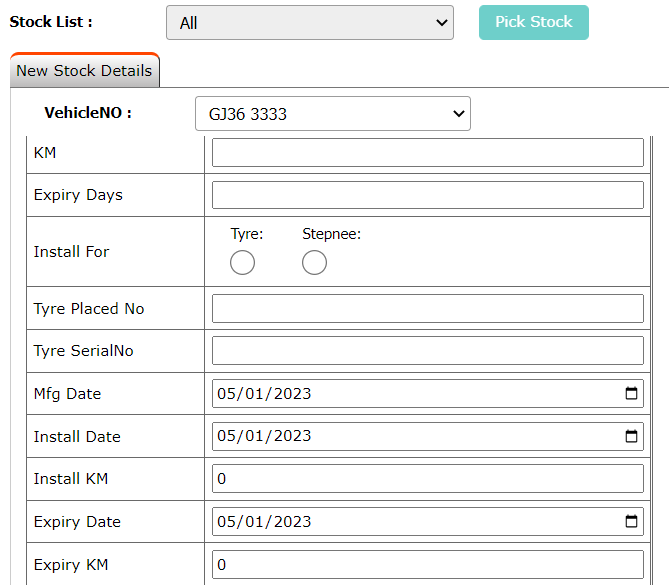Click into the KM input field
669x585 pixels.
click(427, 153)
